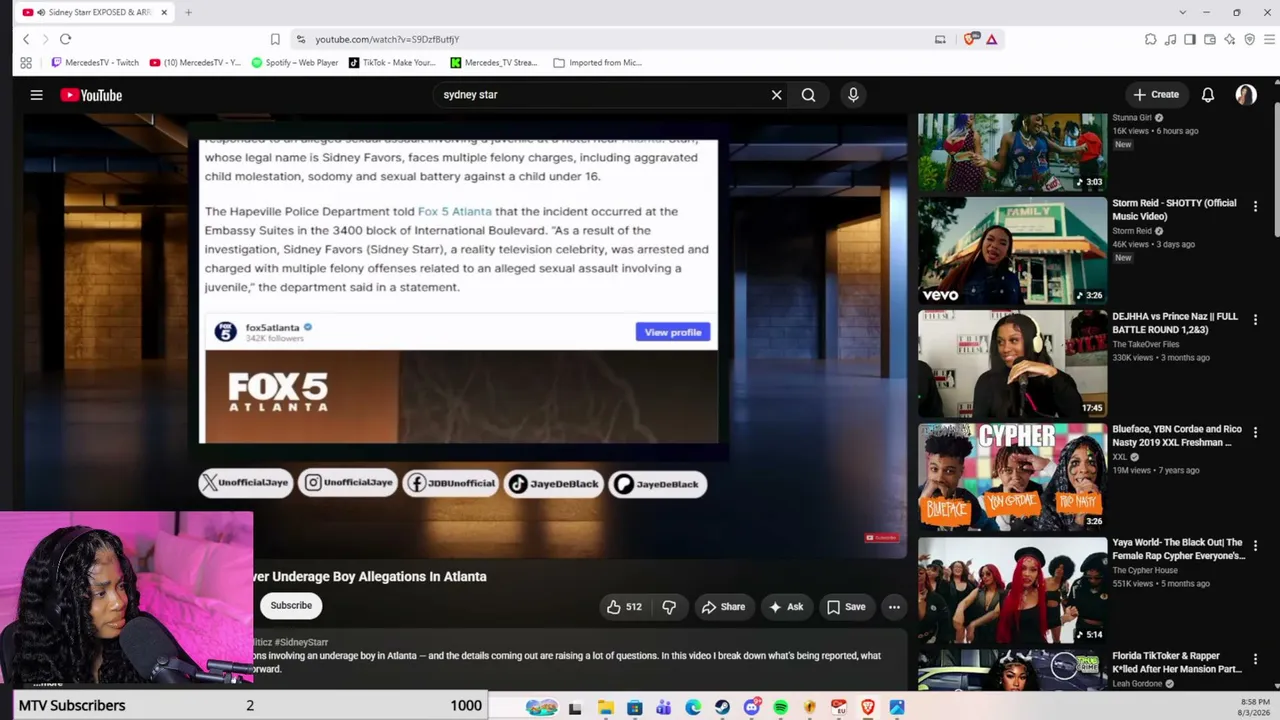Share this video
1280x720 pixels.
[723, 606]
